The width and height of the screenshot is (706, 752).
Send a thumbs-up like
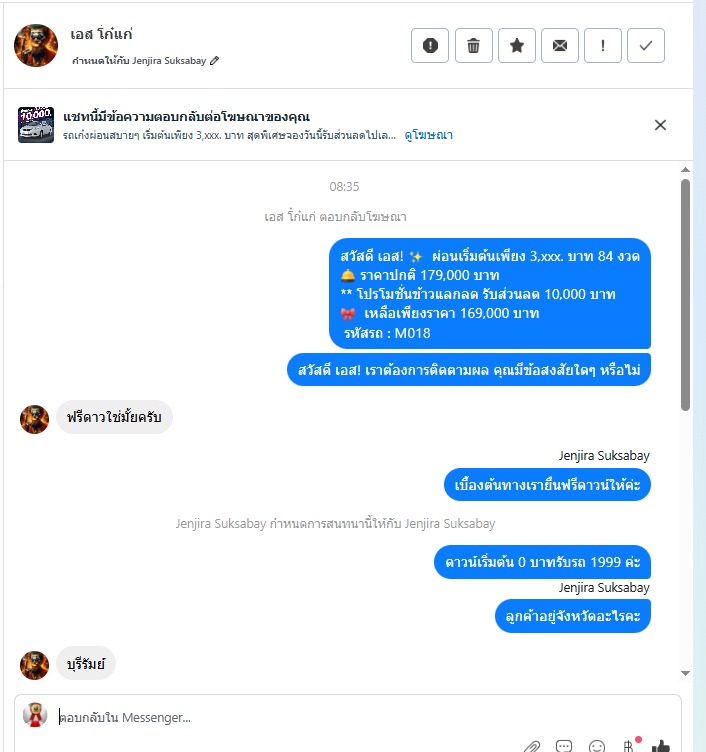coord(661,746)
